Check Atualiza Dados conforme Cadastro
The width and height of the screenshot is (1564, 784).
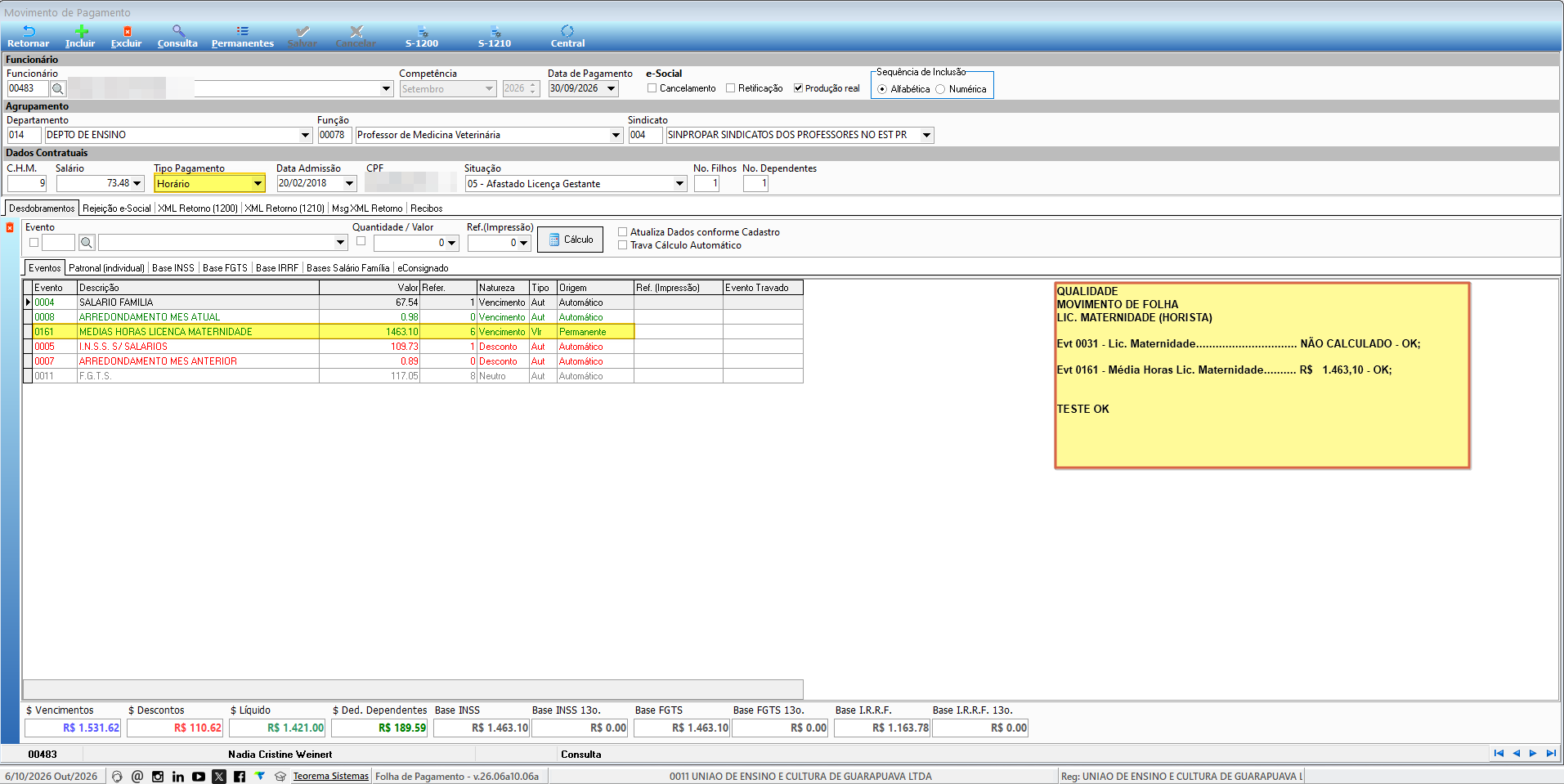pyautogui.click(x=623, y=232)
